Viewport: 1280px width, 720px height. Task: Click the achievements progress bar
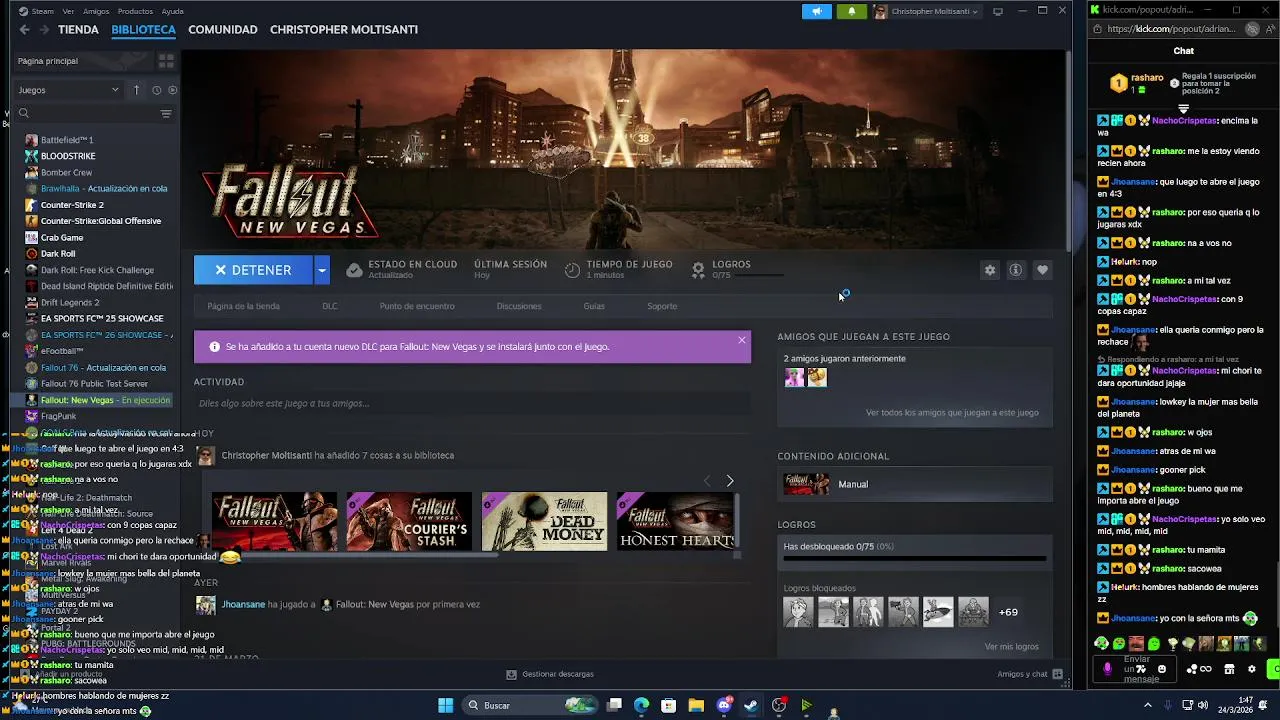(x=915, y=560)
